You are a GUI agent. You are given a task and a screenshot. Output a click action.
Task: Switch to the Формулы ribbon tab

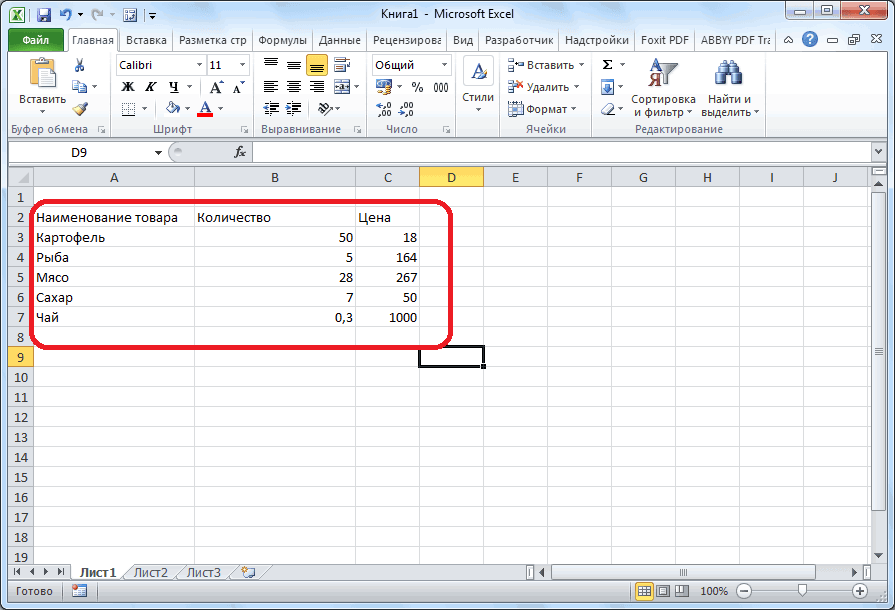click(282, 40)
